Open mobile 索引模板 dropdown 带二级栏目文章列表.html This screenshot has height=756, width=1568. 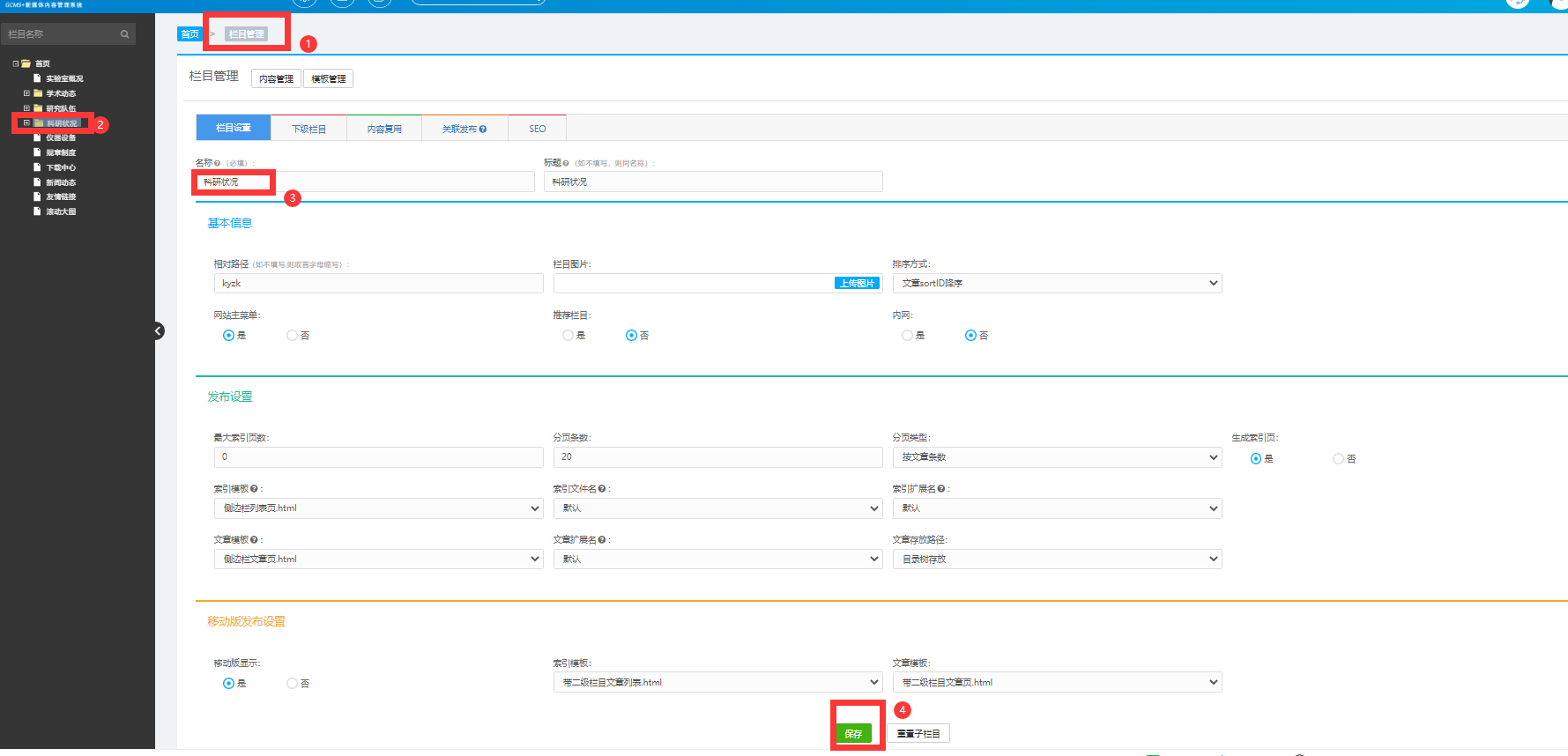pyautogui.click(x=717, y=683)
